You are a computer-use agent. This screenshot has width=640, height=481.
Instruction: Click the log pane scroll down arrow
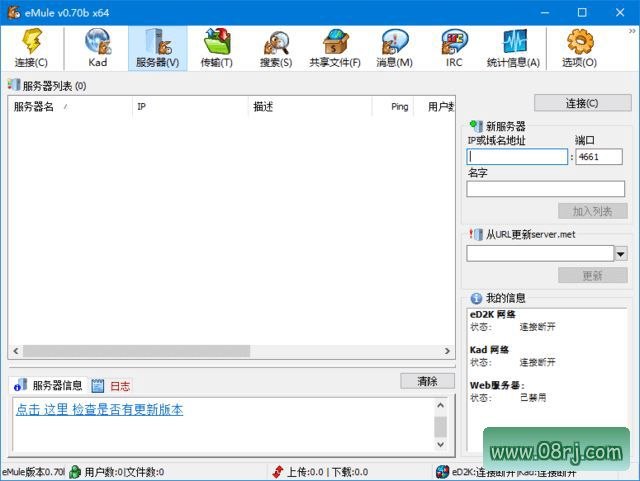(440, 444)
